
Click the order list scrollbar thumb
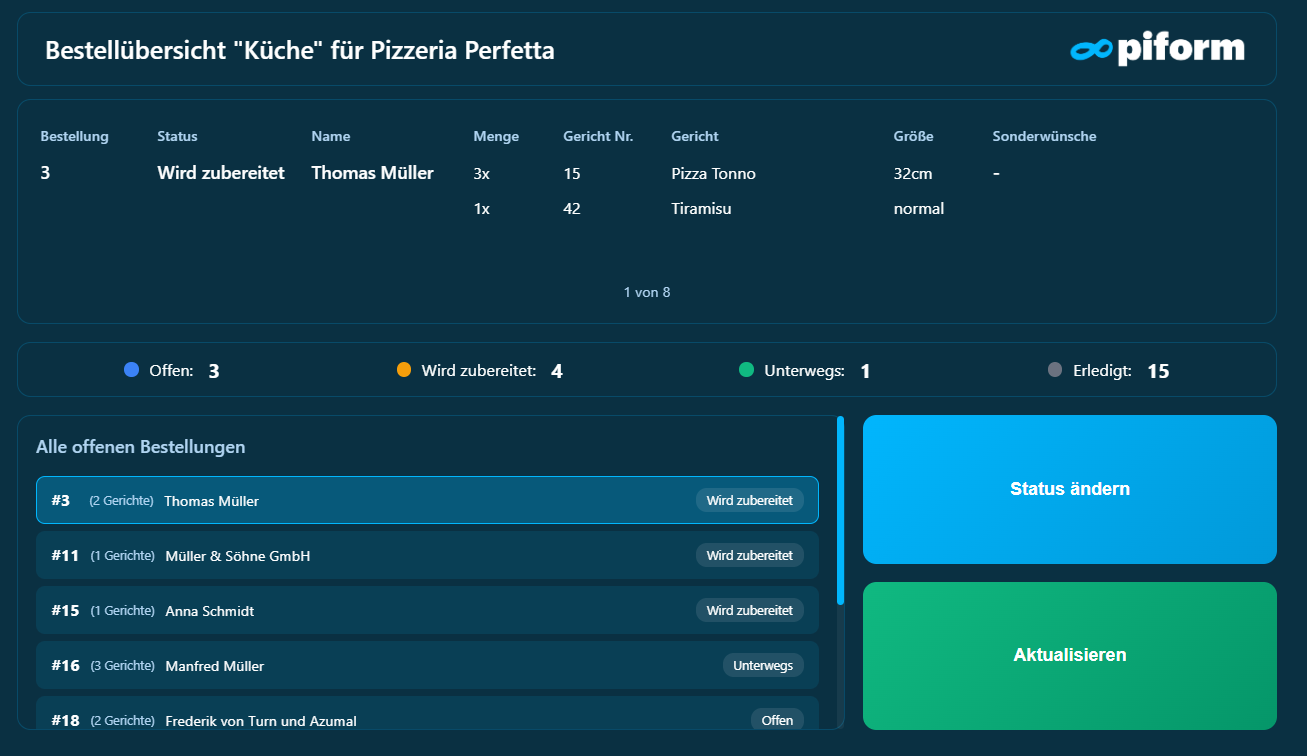pyautogui.click(x=840, y=510)
